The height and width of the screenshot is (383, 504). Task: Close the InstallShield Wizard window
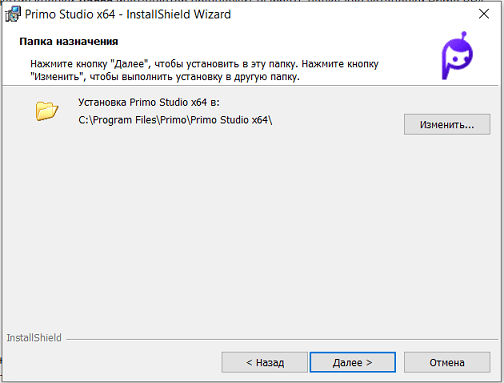pos(484,14)
